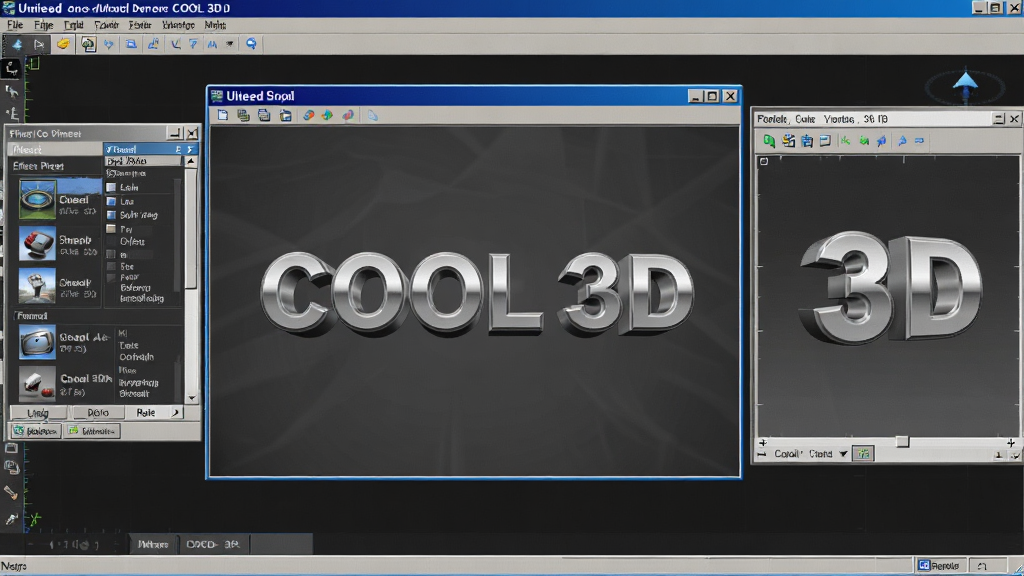Toggle the dark square beside 'Feor' in effects list

pos(111,278)
